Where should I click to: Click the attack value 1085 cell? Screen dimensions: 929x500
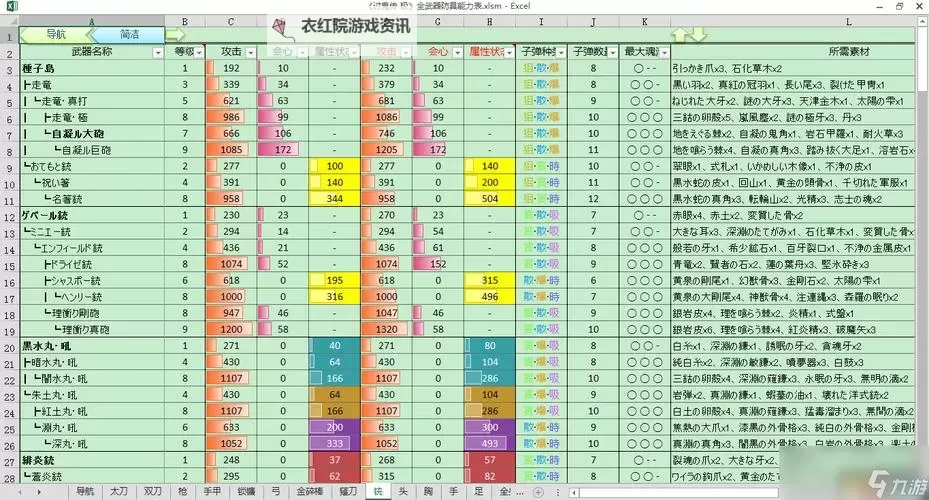click(x=231, y=150)
